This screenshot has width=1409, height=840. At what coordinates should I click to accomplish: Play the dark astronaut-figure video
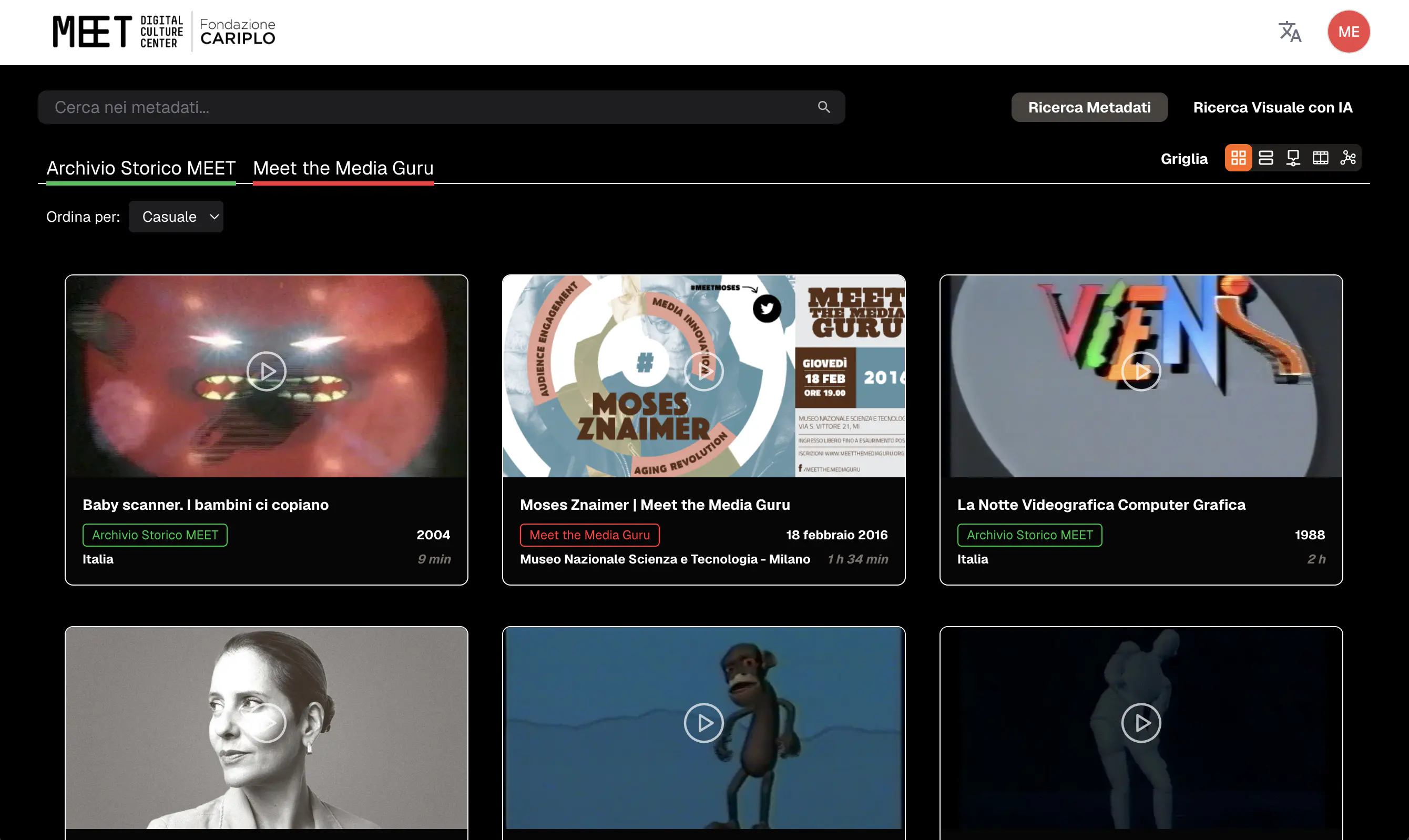point(1141,723)
